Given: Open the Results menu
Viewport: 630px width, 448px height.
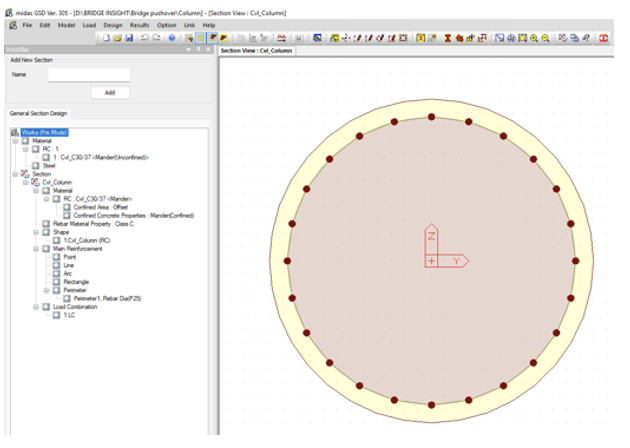Looking at the screenshot, I should 140,24.
